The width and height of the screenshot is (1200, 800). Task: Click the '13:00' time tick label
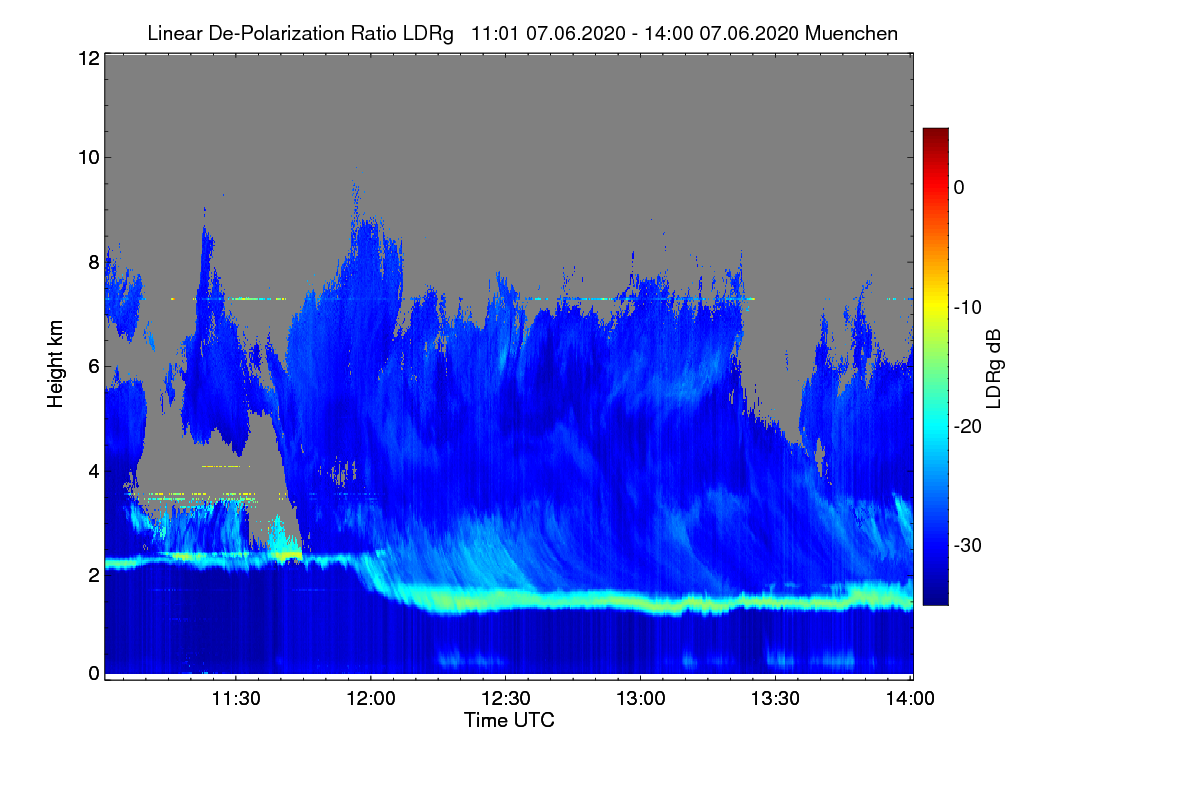pos(640,699)
